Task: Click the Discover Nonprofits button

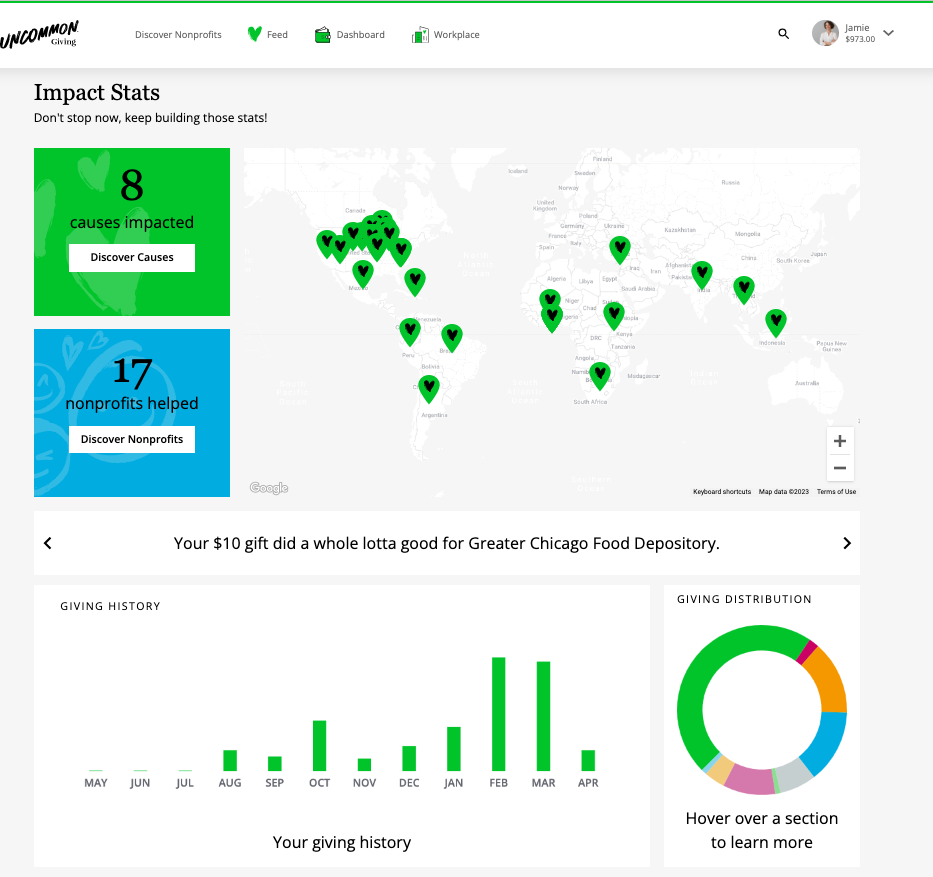Action: point(131,439)
